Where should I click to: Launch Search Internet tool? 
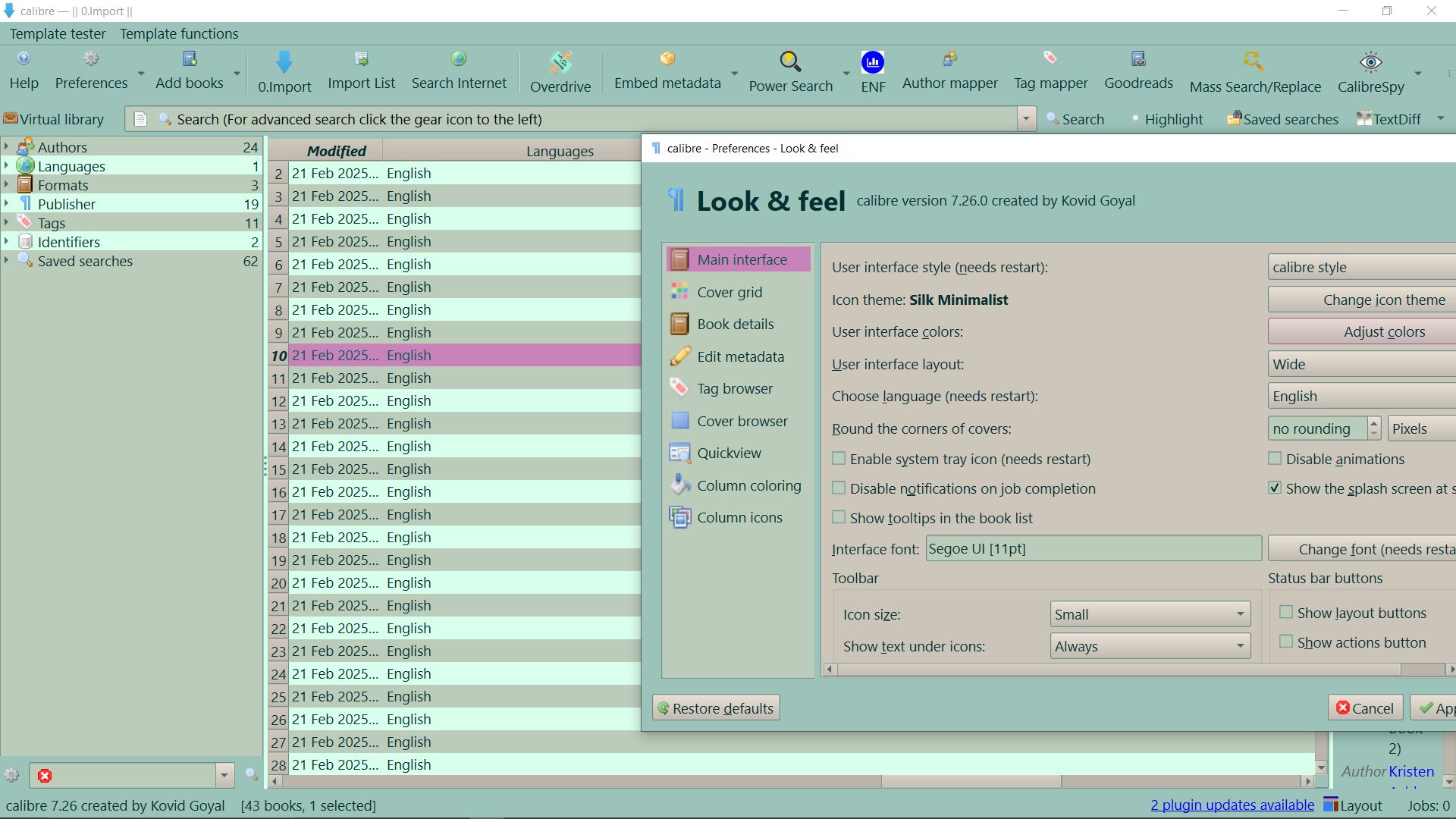459,71
